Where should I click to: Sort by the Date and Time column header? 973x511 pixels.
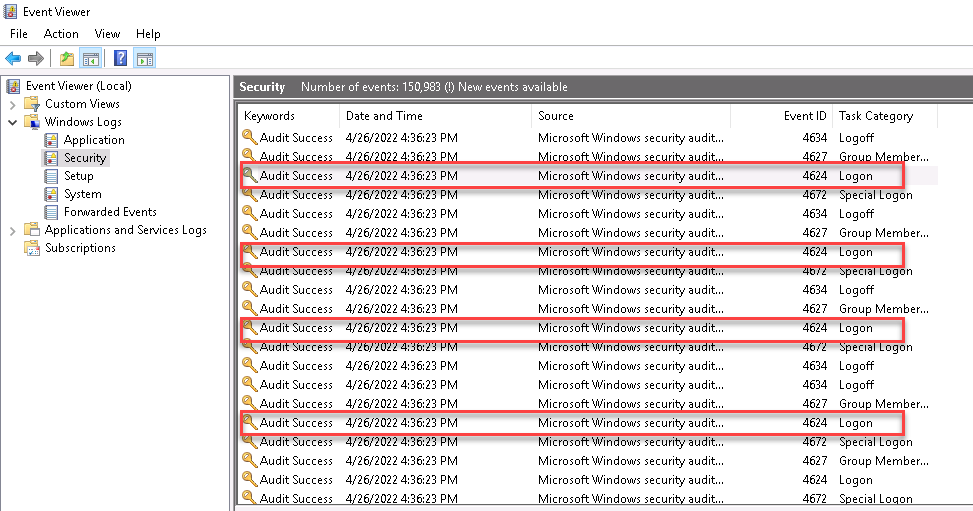coord(436,116)
